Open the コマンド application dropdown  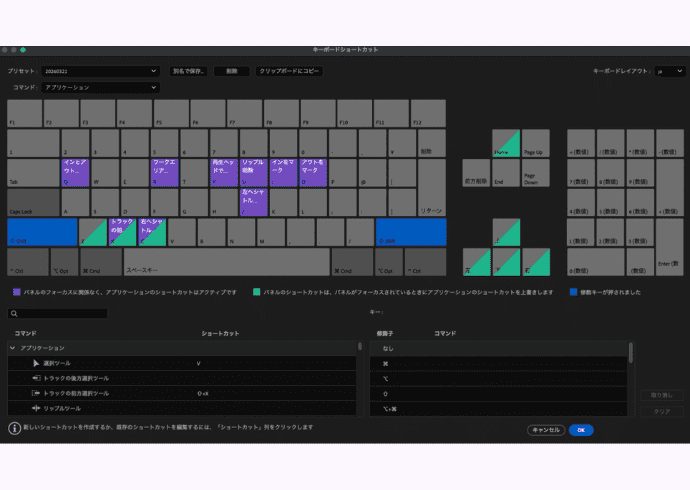click(100, 87)
